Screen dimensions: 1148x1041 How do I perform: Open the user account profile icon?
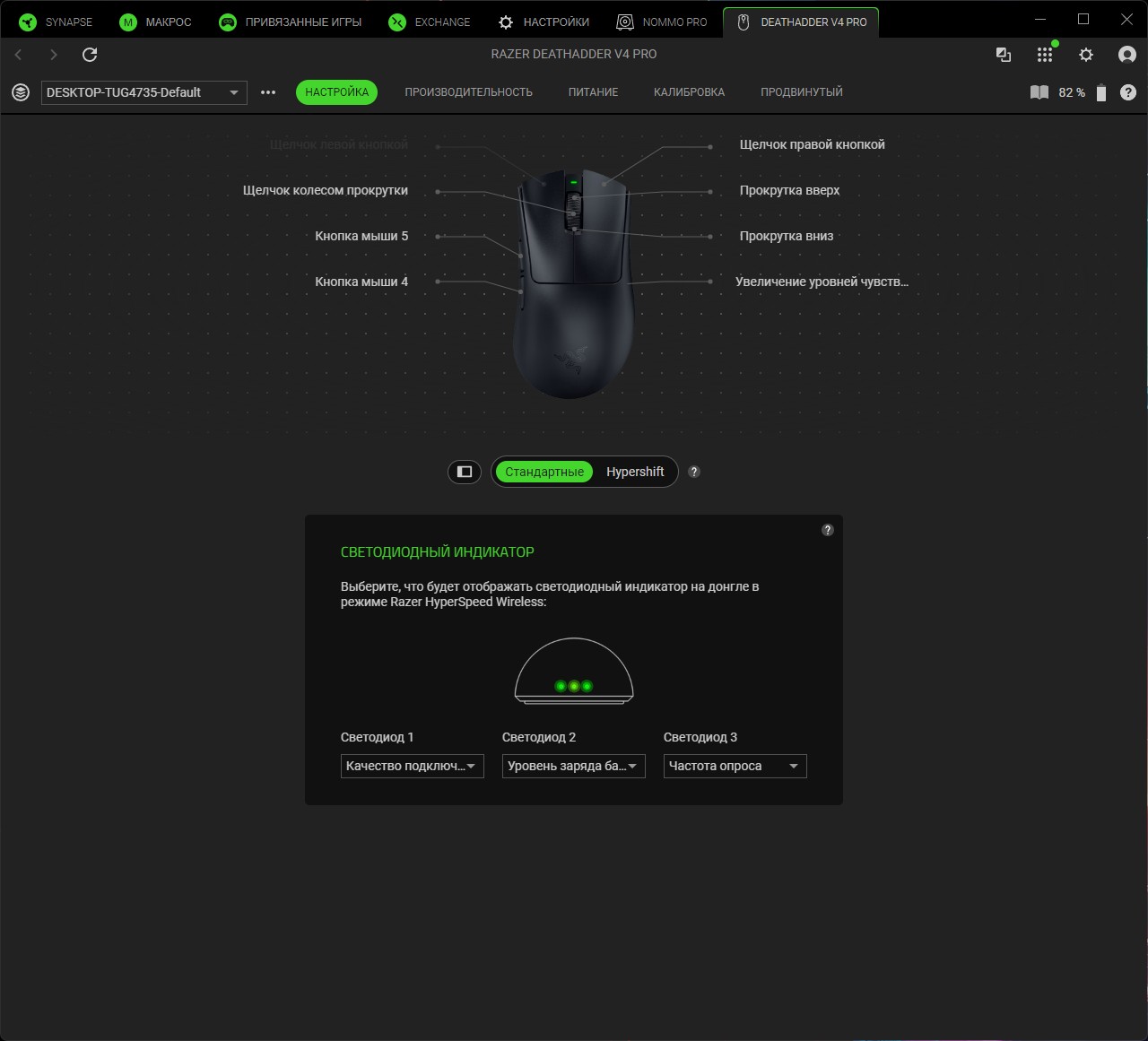pos(1127,55)
